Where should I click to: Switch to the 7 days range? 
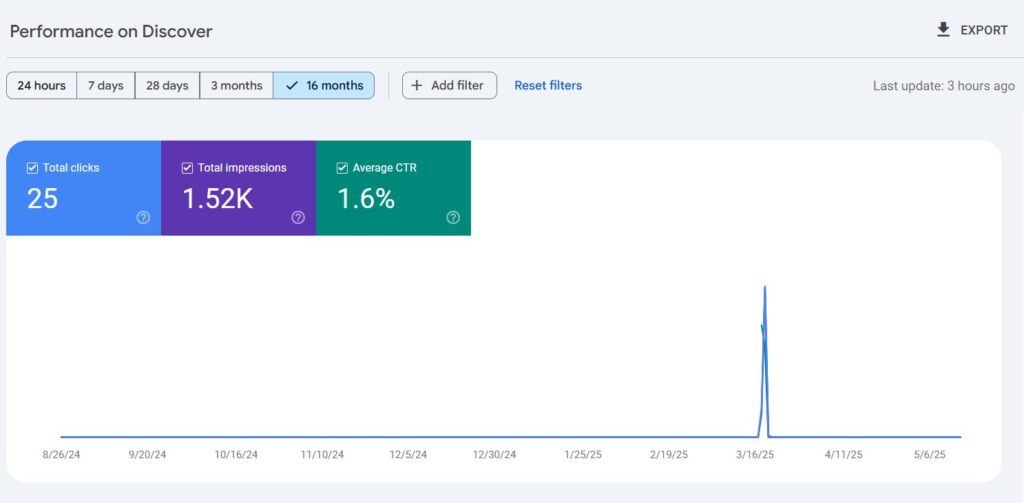point(105,86)
